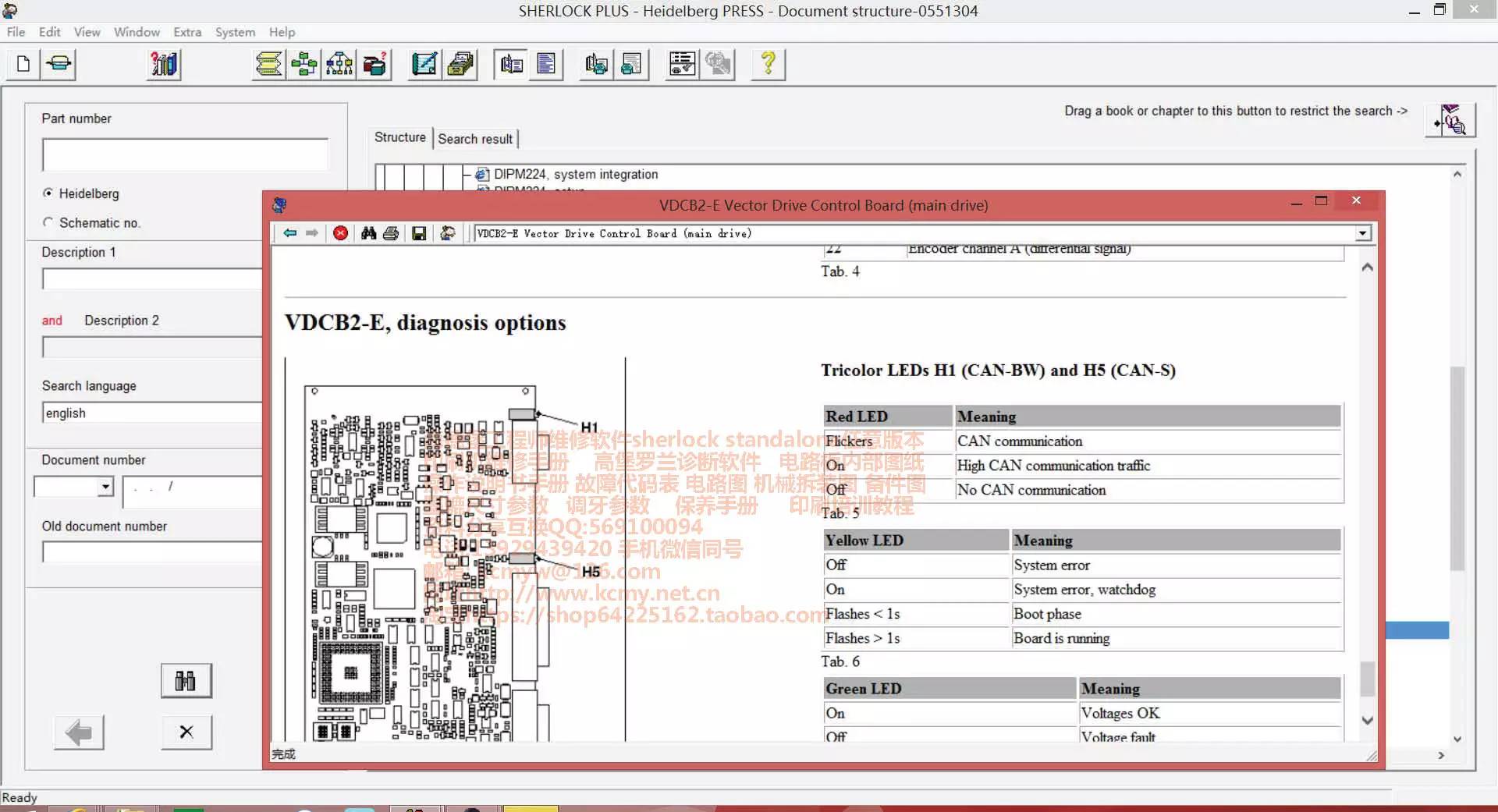Click the document viewer scrollbar up arrow
Image resolution: width=1498 pixels, height=812 pixels.
point(1367,267)
